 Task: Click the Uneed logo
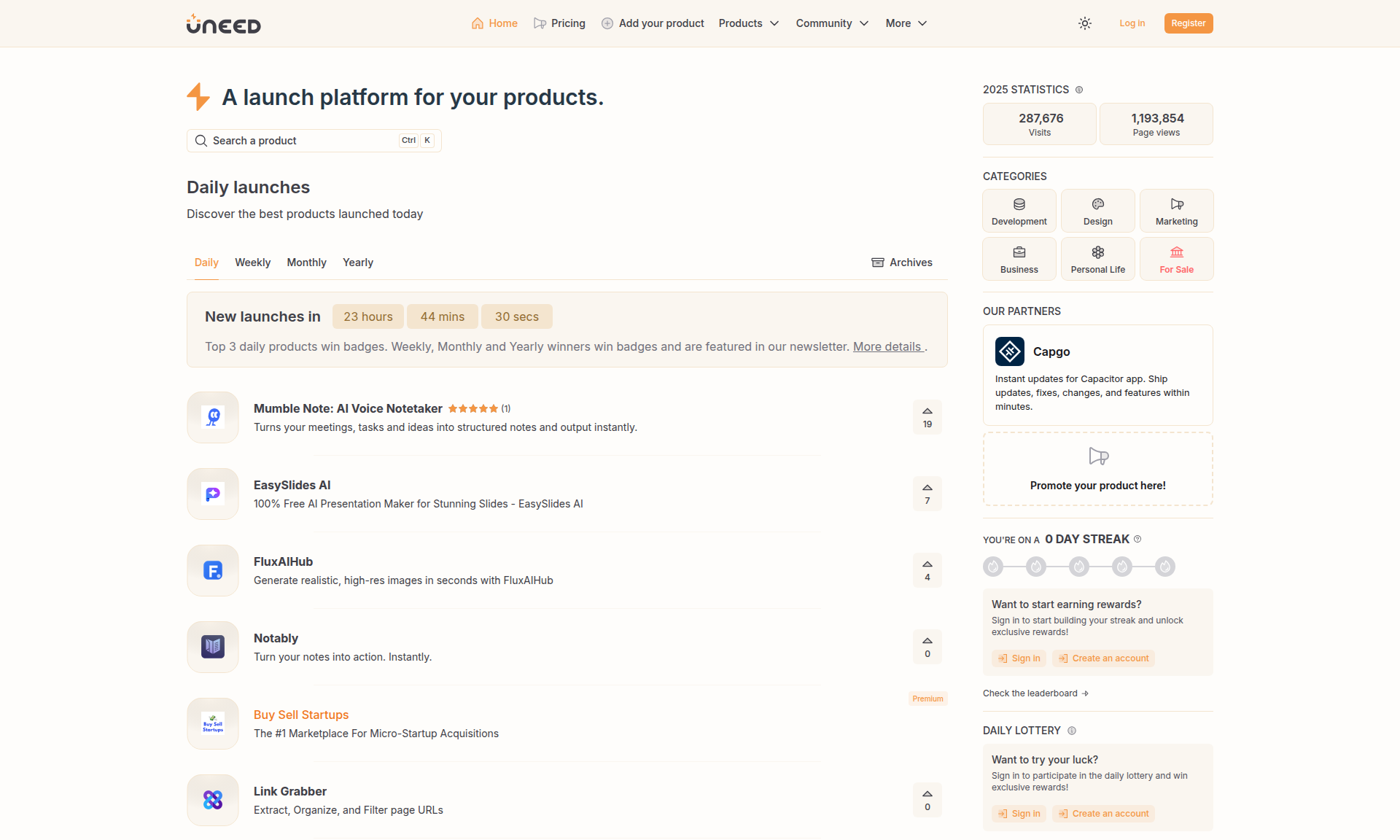click(x=223, y=24)
